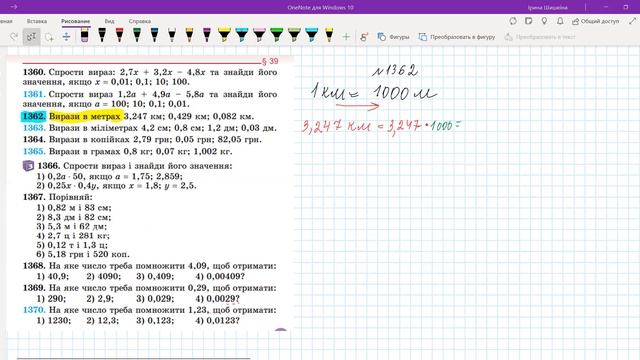
Task: Open the Рисование tab
Action: [x=76, y=21]
